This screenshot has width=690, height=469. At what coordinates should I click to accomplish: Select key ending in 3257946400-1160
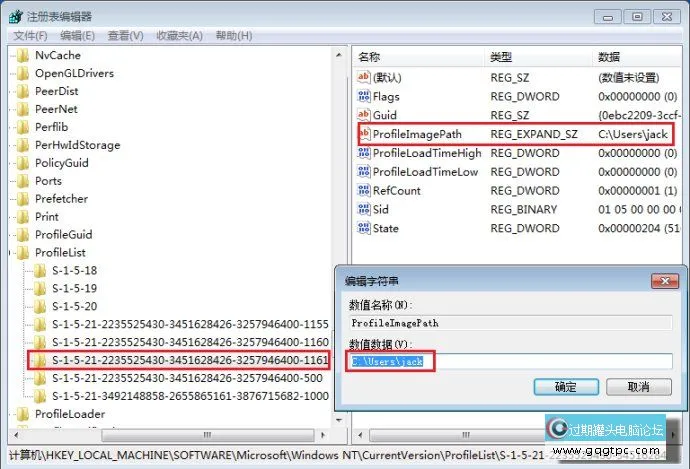[x=190, y=342]
